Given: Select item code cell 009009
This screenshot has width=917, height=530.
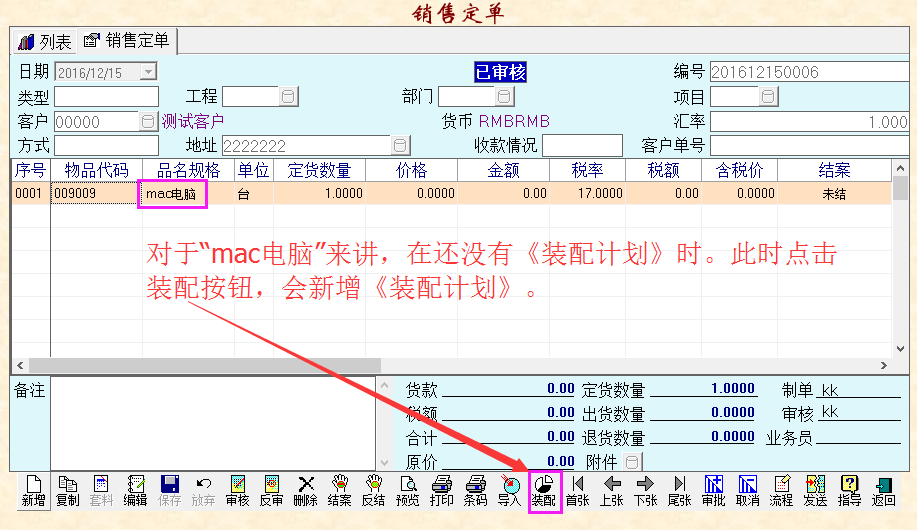Looking at the screenshot, I should (96, 194).
